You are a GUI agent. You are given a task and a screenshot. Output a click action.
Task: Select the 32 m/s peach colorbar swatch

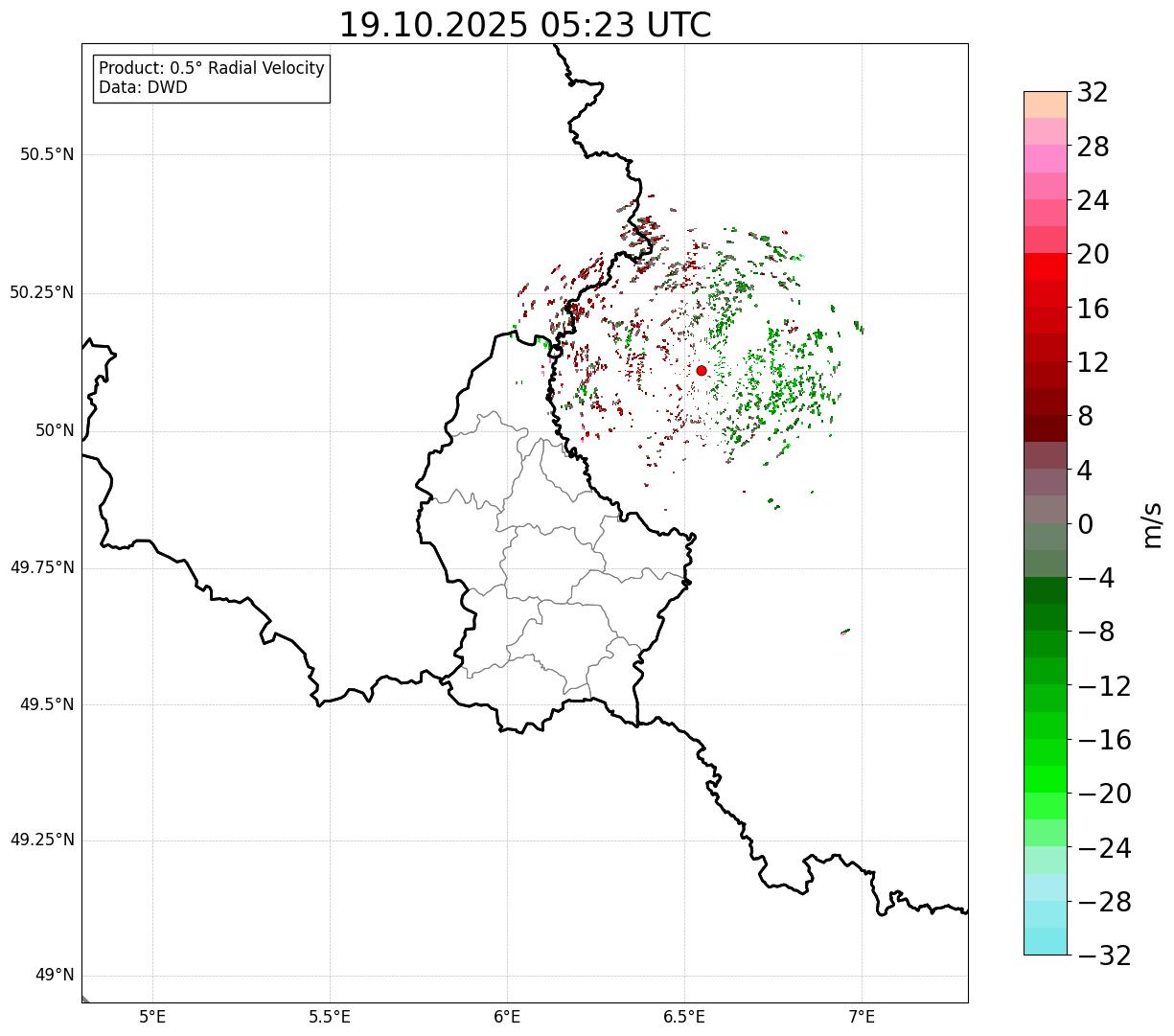tap(1046, 104)
